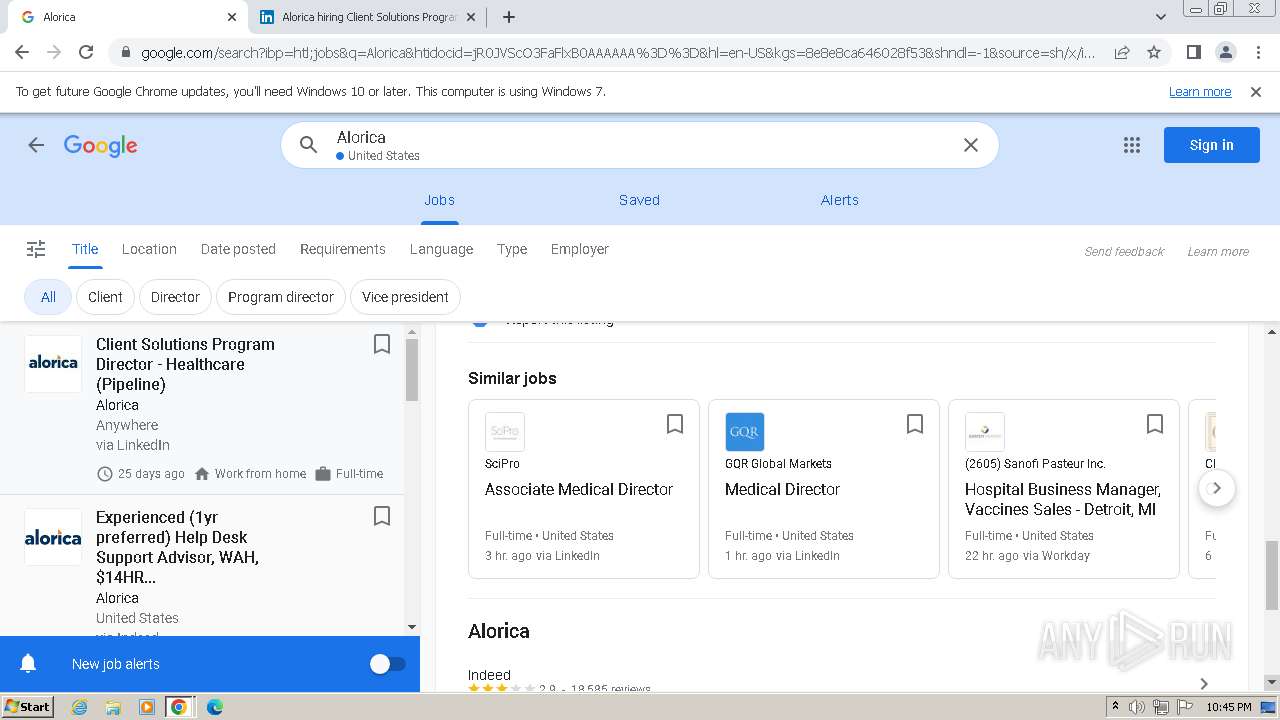This screenshot has height=720, width=1280.
Task: Click the Learn more link near feedback
Action: click(x=1218, y=252)
